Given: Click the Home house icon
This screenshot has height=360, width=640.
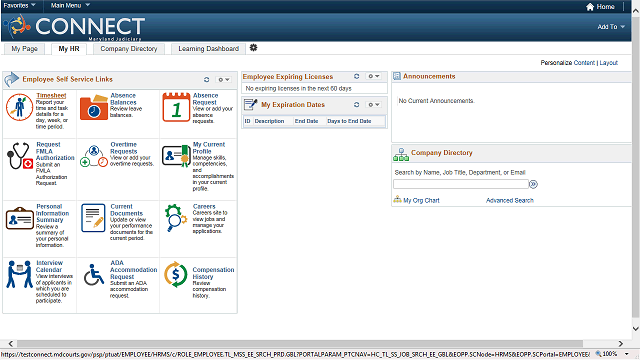Looking at the screenshot, I should 590,7.
